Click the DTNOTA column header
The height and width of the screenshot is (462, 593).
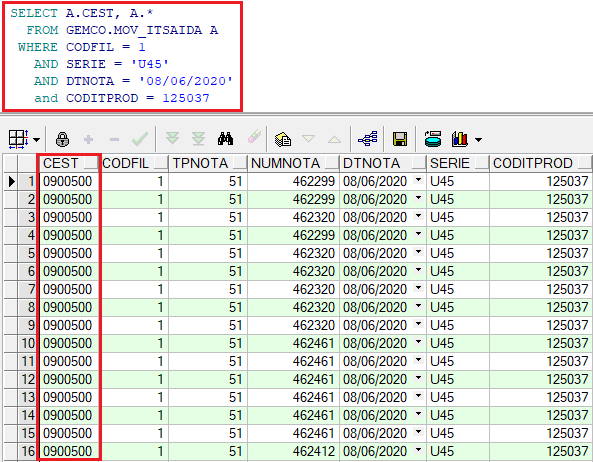tap(383, 163)
